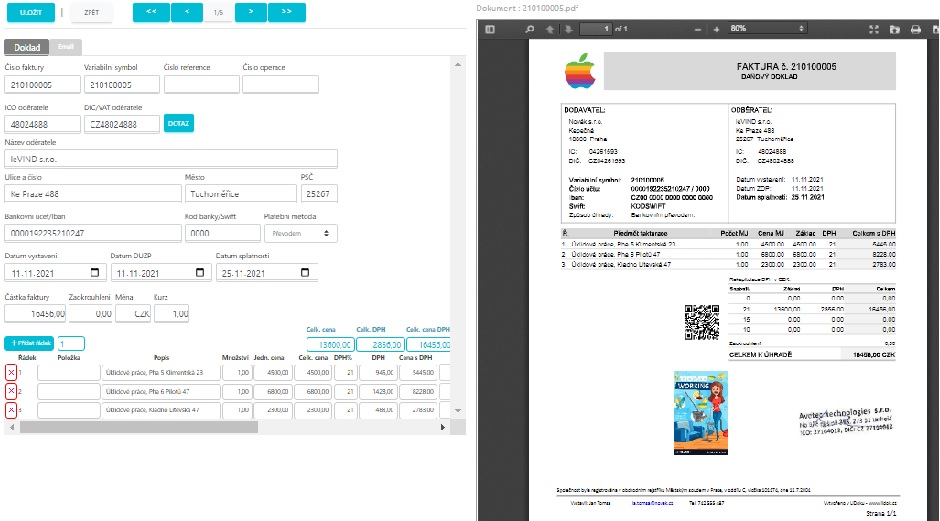The height and width of the screenshot is (521, 940).
Task: Delete invoice row 1 with red X
Action: point(11,372)
